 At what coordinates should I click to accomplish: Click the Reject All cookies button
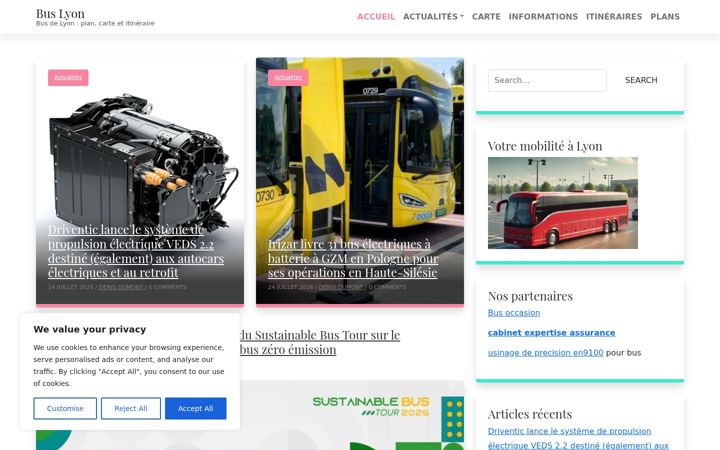coord(131,408)
